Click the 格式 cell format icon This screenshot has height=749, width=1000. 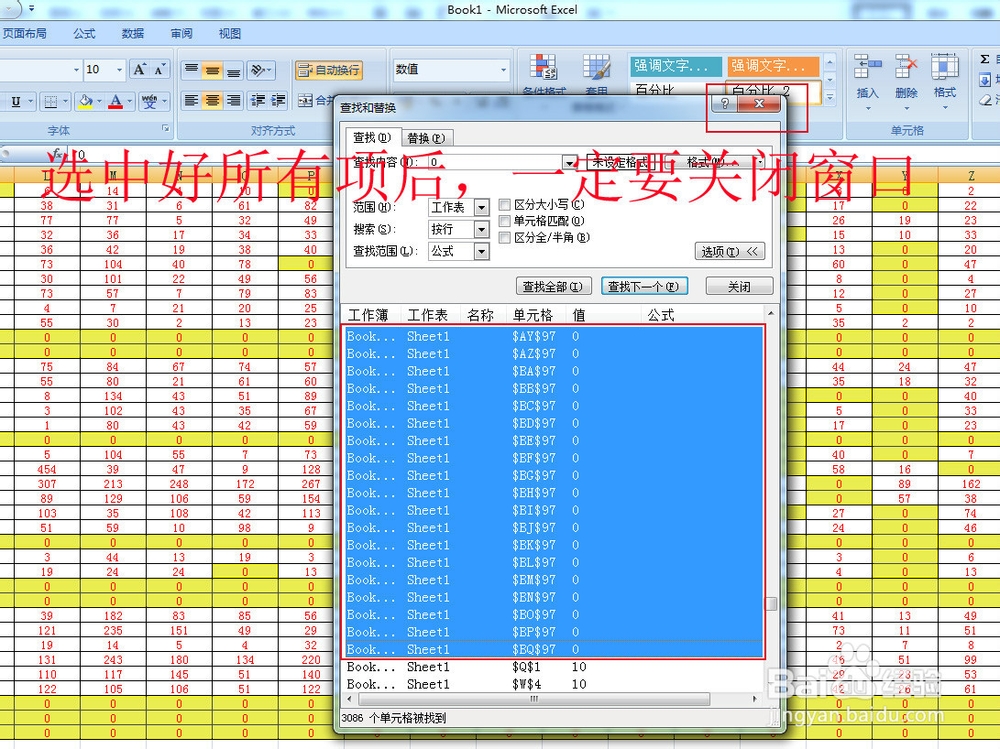pos(945,68)
